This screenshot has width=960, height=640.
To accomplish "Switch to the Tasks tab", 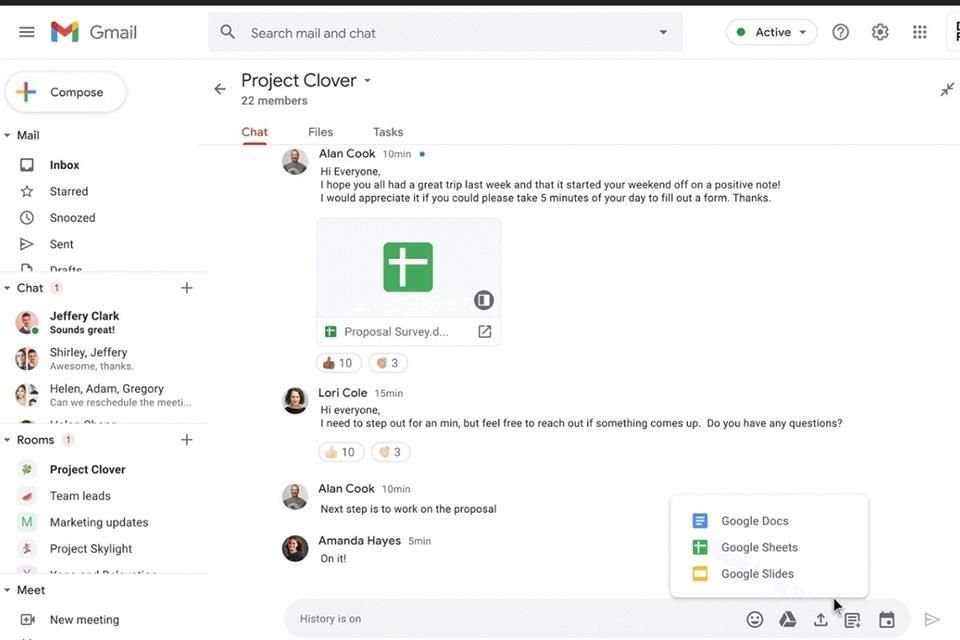I will click(388, 132).
